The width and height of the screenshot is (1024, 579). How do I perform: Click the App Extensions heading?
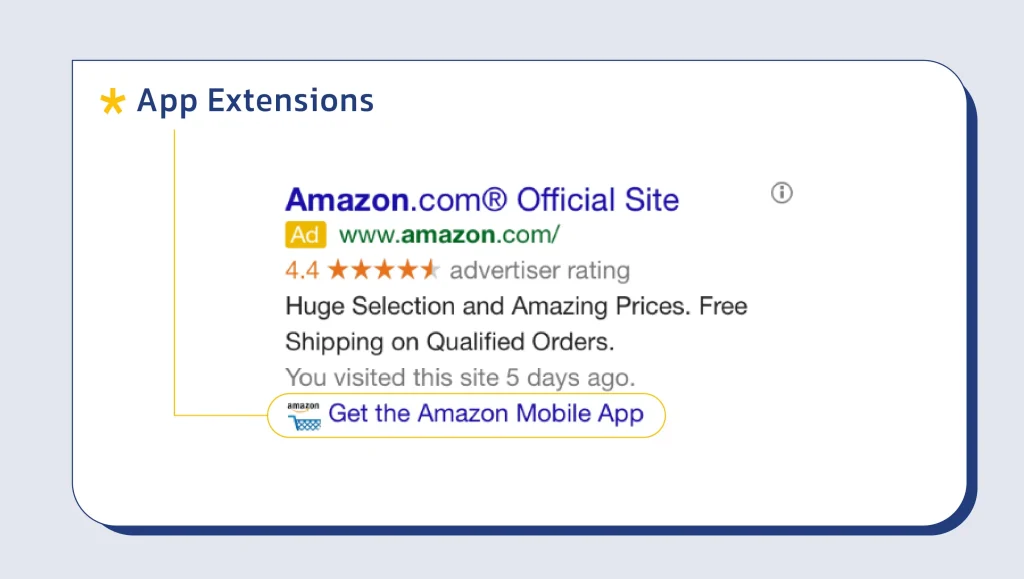coord(255,101)
